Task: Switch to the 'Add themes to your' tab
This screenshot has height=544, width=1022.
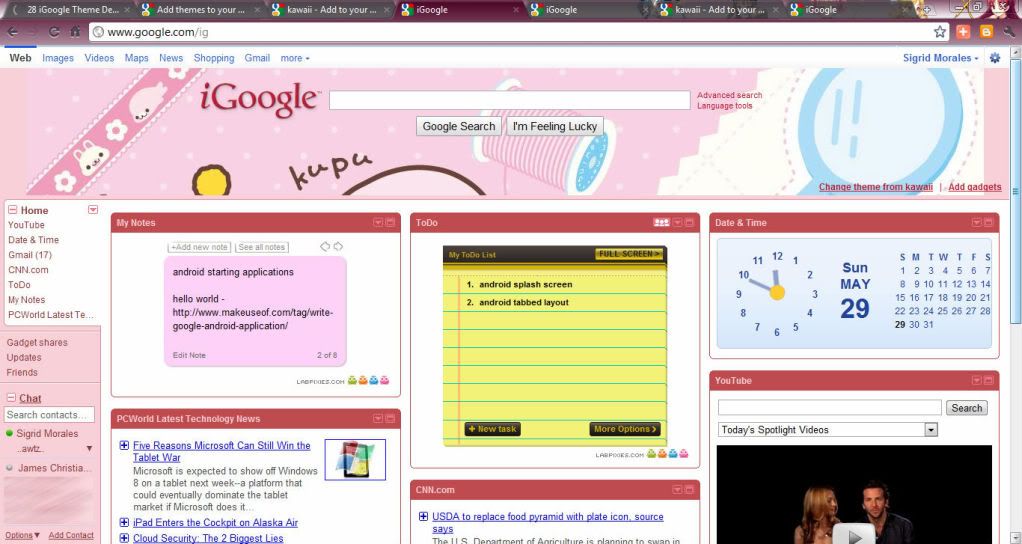Action: point(200,10)
